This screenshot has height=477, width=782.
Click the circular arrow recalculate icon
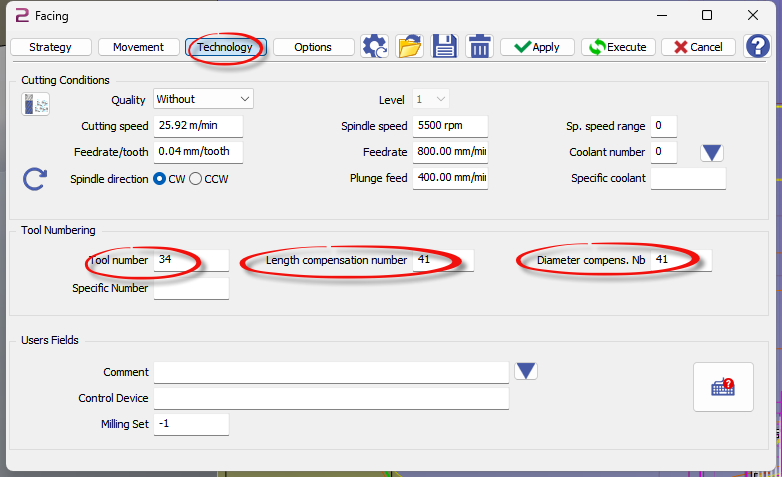click(x=35, y=179)
